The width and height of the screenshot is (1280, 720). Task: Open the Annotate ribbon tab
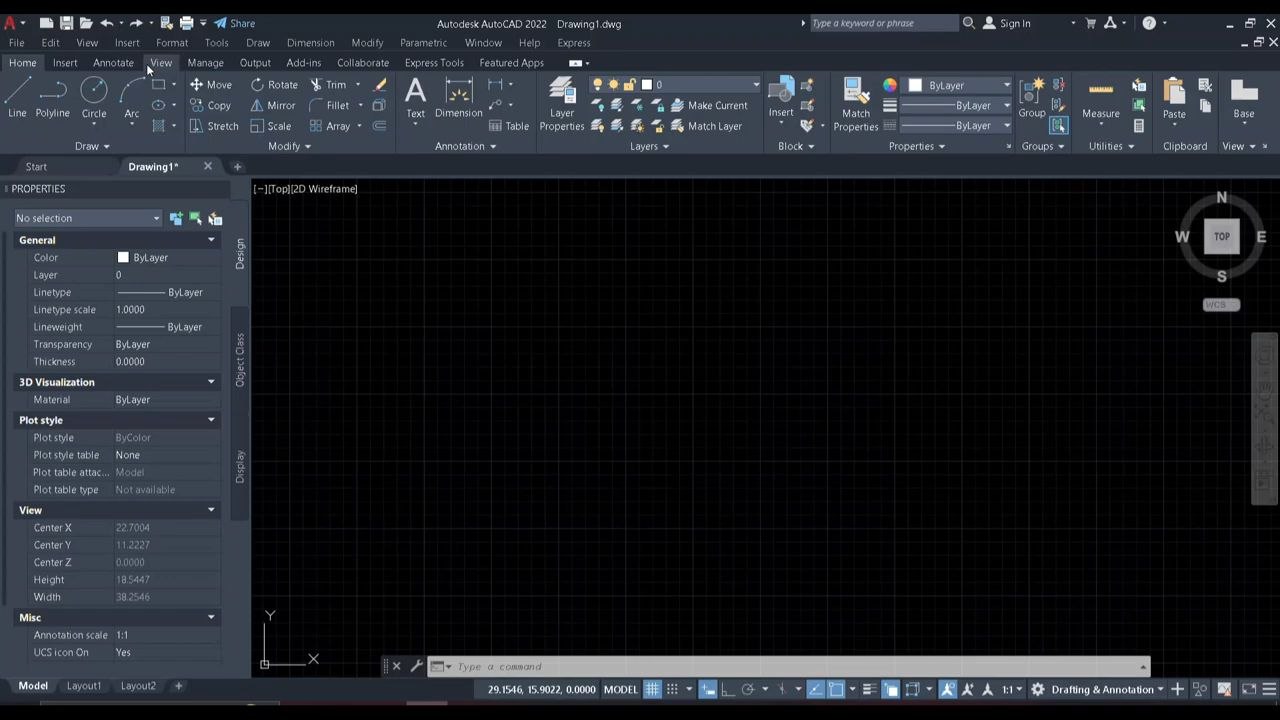(113, 63)
